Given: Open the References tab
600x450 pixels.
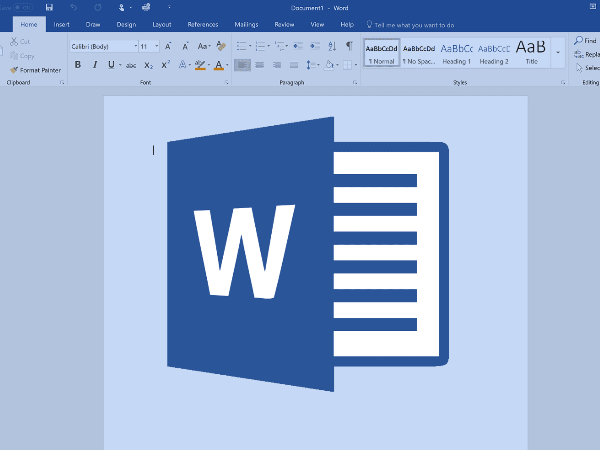Looking at the screenshot, I should coord(202,23).
